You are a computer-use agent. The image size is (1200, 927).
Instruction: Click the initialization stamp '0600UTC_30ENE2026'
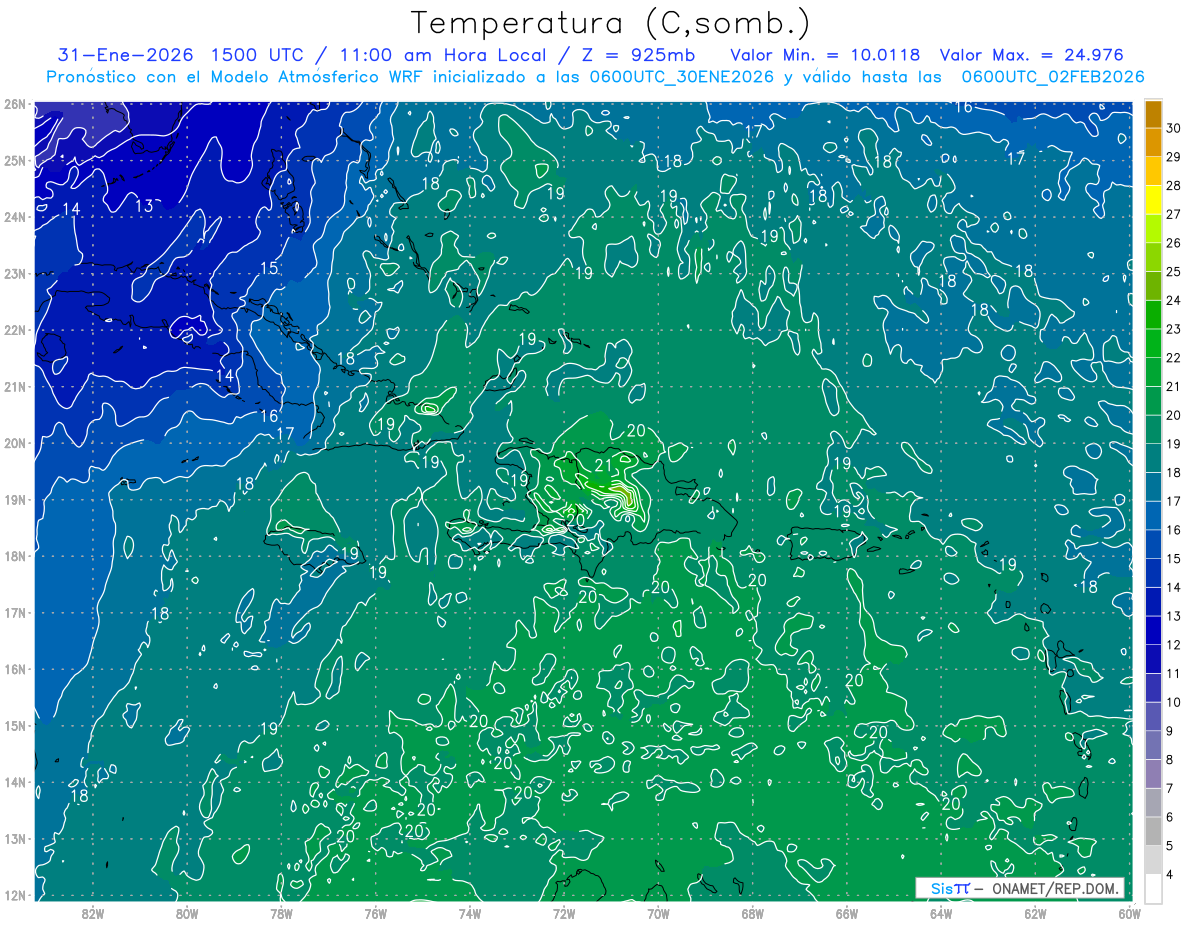pos(680,76)
